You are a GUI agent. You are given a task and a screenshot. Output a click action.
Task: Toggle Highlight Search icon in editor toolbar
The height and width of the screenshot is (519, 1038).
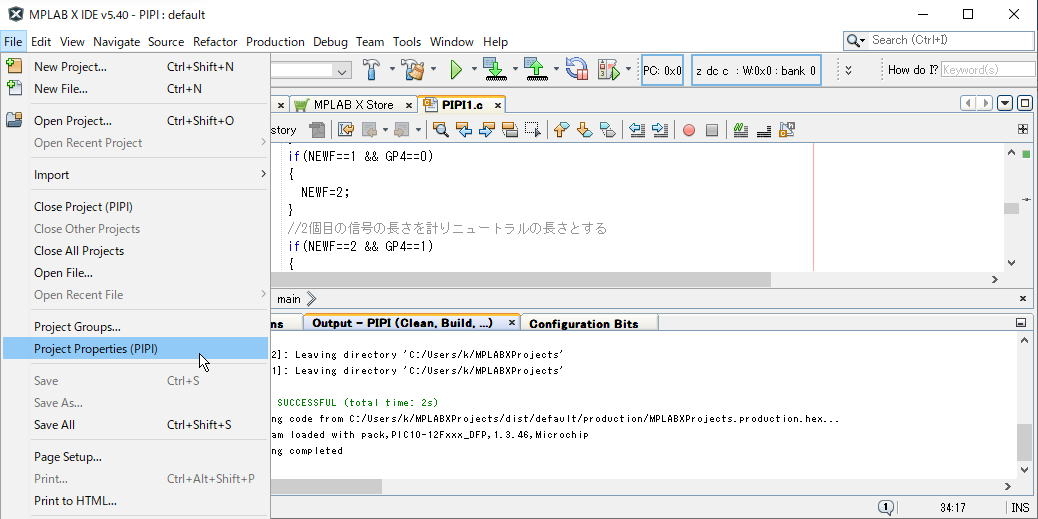point(510,130)
